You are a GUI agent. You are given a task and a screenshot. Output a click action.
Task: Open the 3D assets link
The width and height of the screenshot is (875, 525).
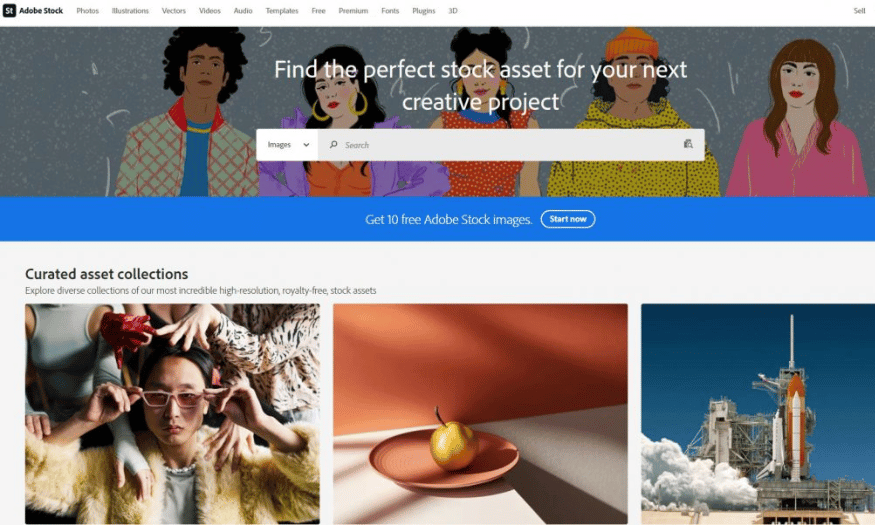tap(453, 11)
